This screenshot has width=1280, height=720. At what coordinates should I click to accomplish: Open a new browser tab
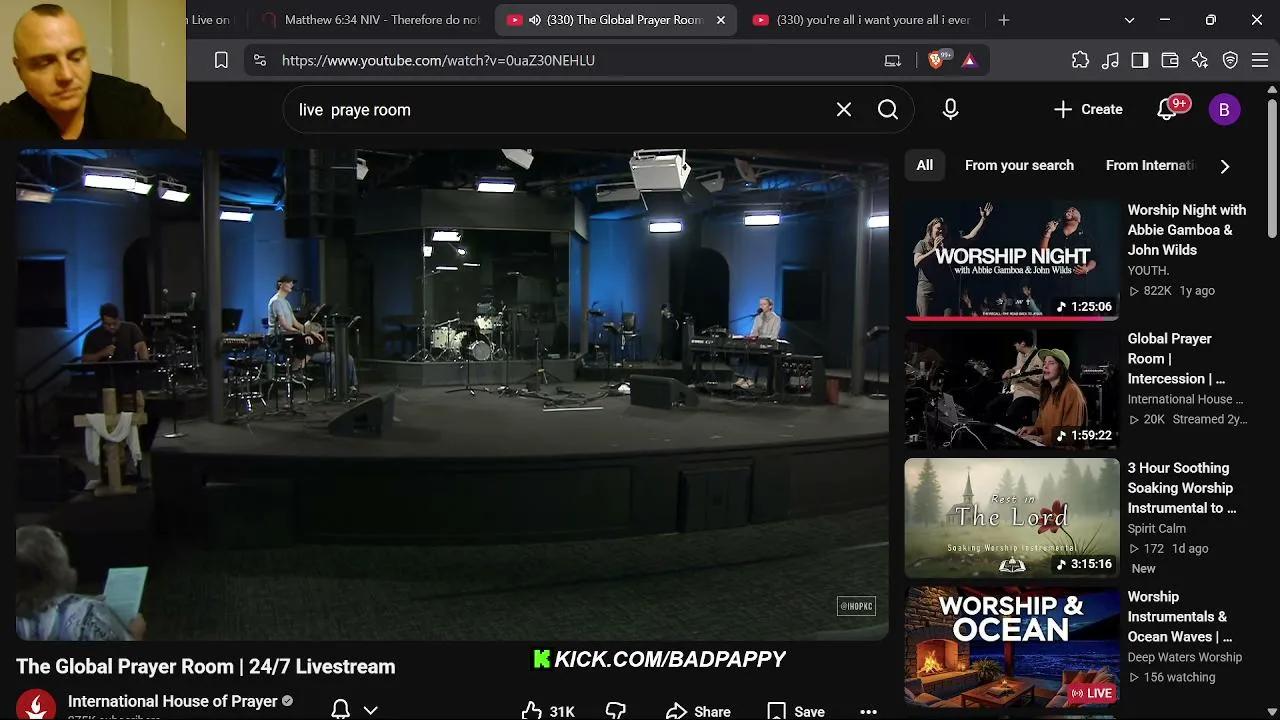pyautogui.click(x=1004, y=20)
